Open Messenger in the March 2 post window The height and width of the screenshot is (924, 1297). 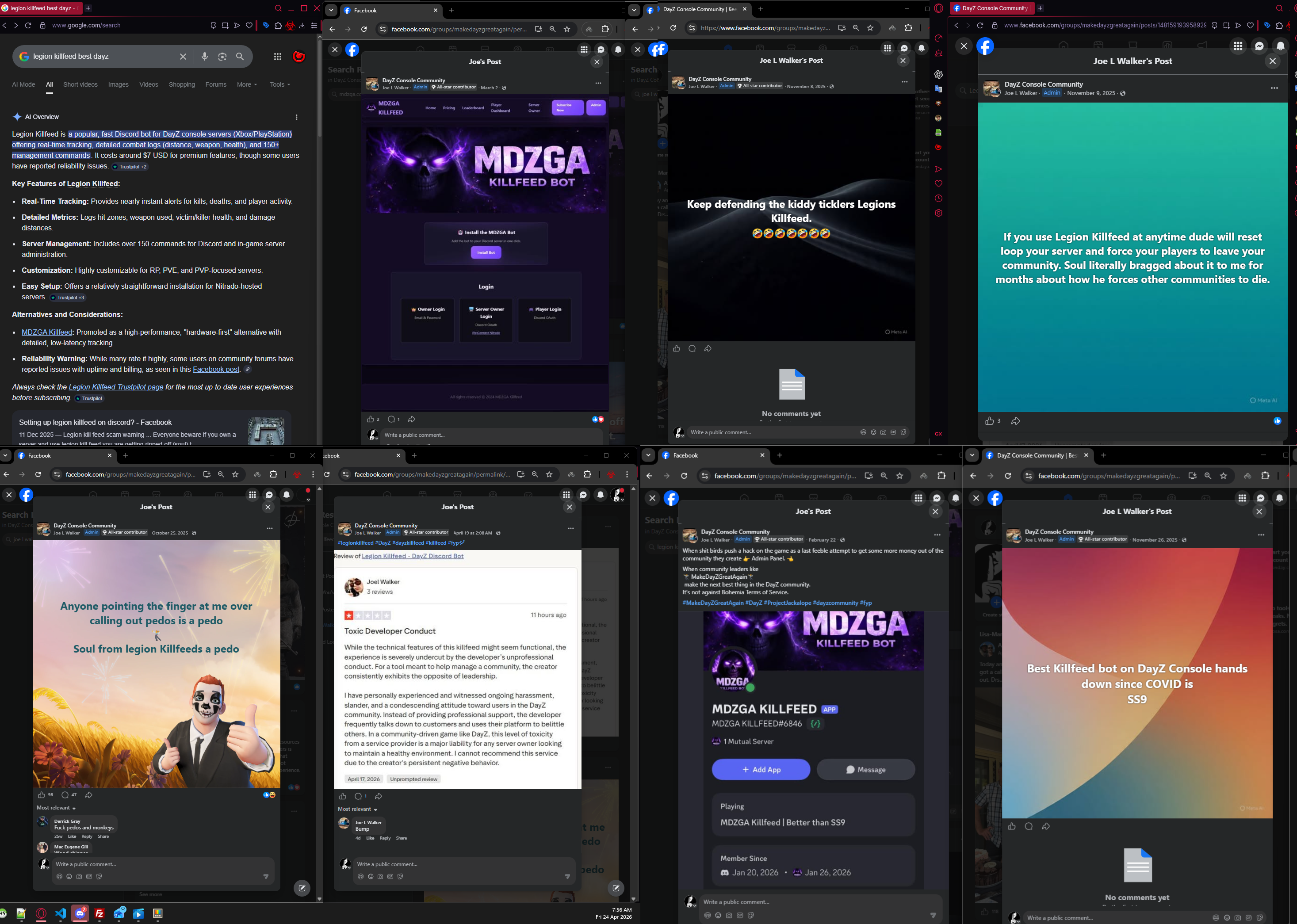tap(601, 50)
